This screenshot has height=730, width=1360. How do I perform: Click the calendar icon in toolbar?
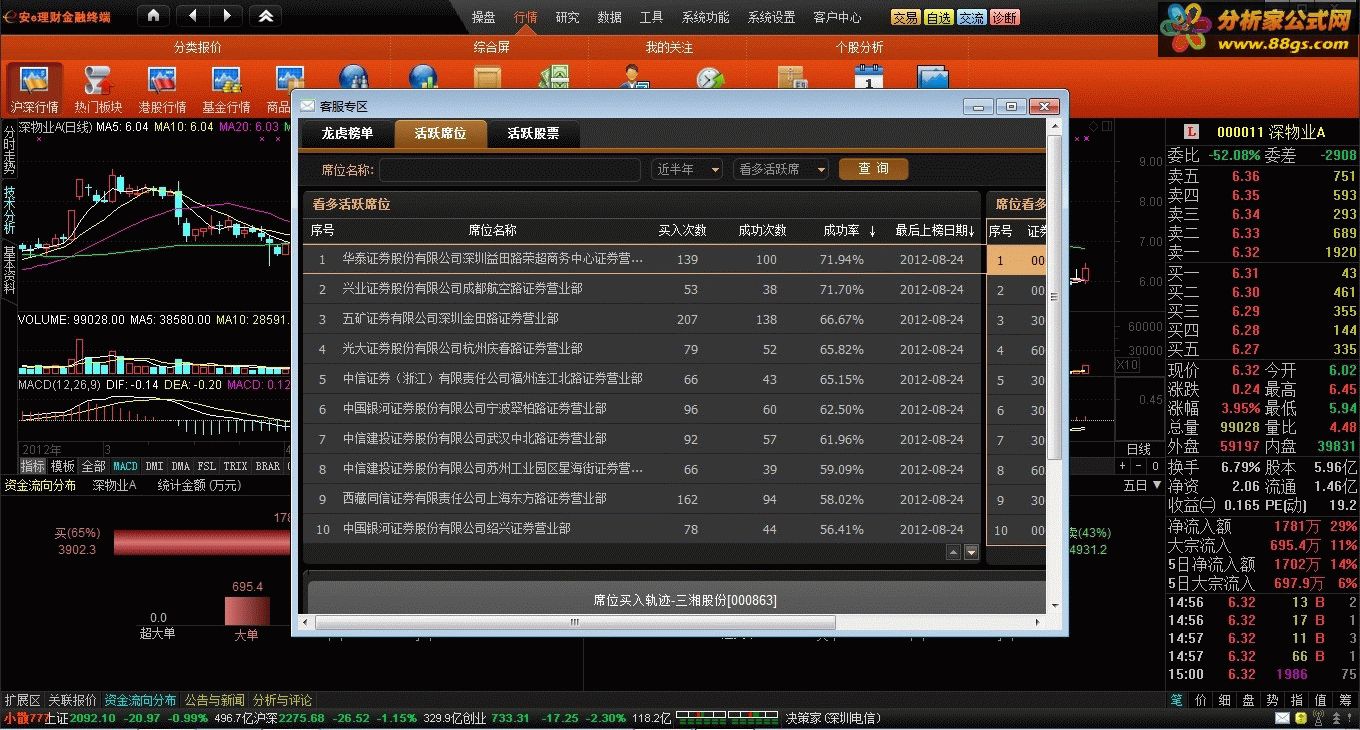(869, 78)
